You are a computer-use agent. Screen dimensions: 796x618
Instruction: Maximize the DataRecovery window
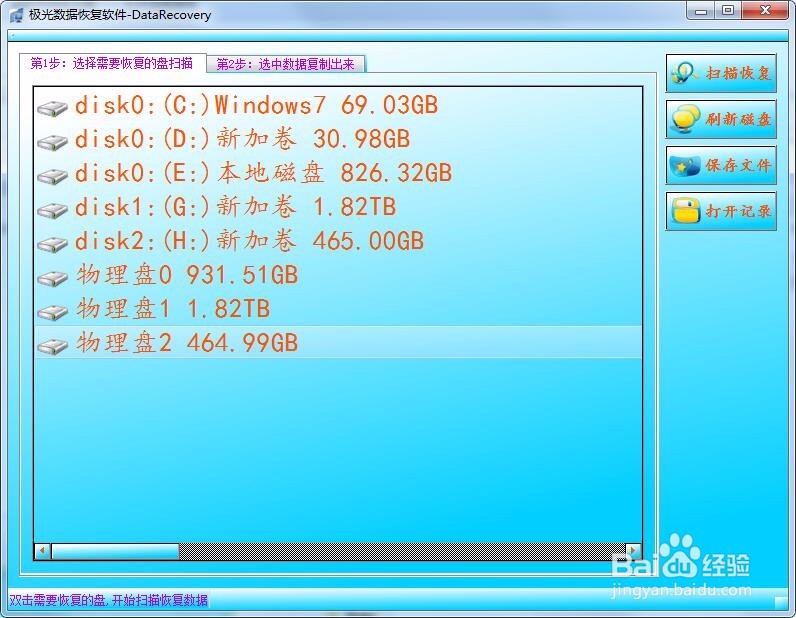(x=728, y=11)
